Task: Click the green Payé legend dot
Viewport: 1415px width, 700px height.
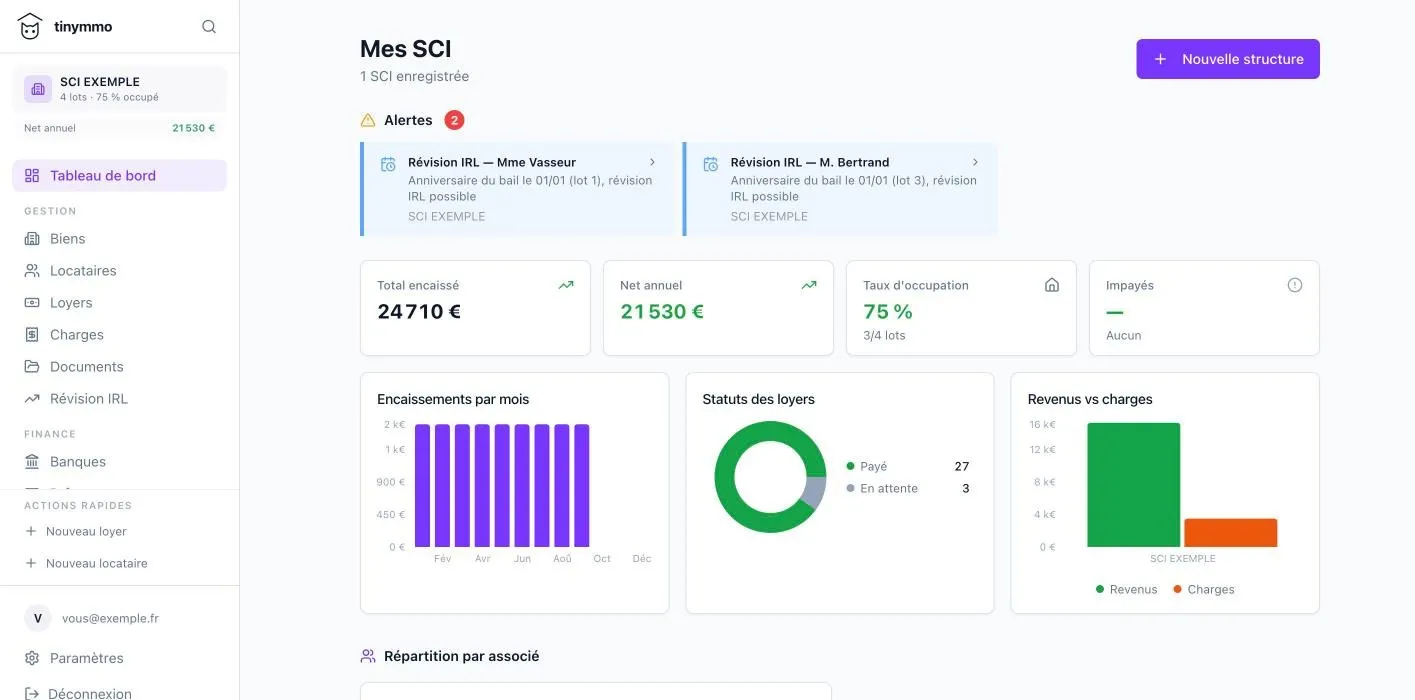Action: pos(850,466)
